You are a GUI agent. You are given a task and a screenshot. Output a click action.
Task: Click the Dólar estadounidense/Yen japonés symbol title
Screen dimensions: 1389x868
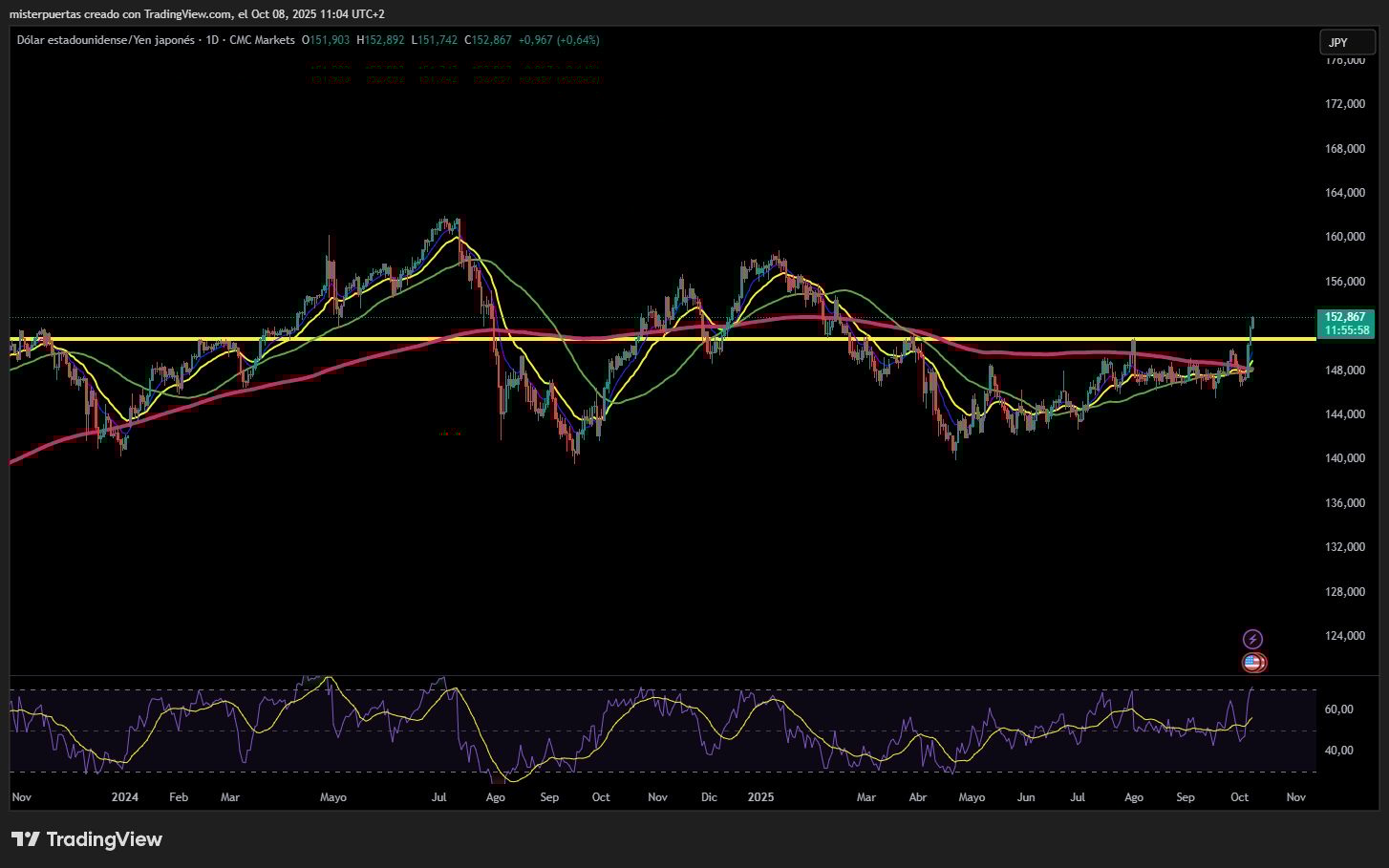105,40
